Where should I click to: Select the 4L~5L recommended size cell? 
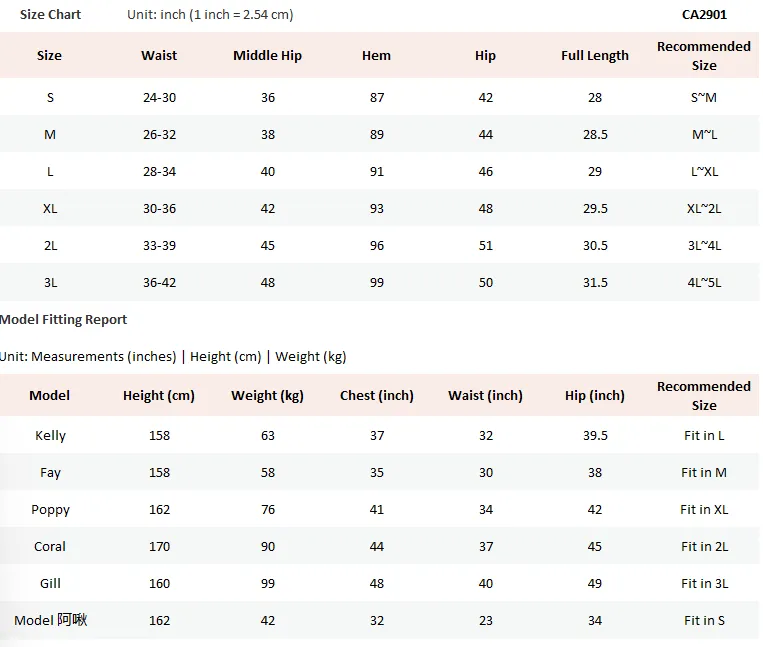[x=704, y=283]
